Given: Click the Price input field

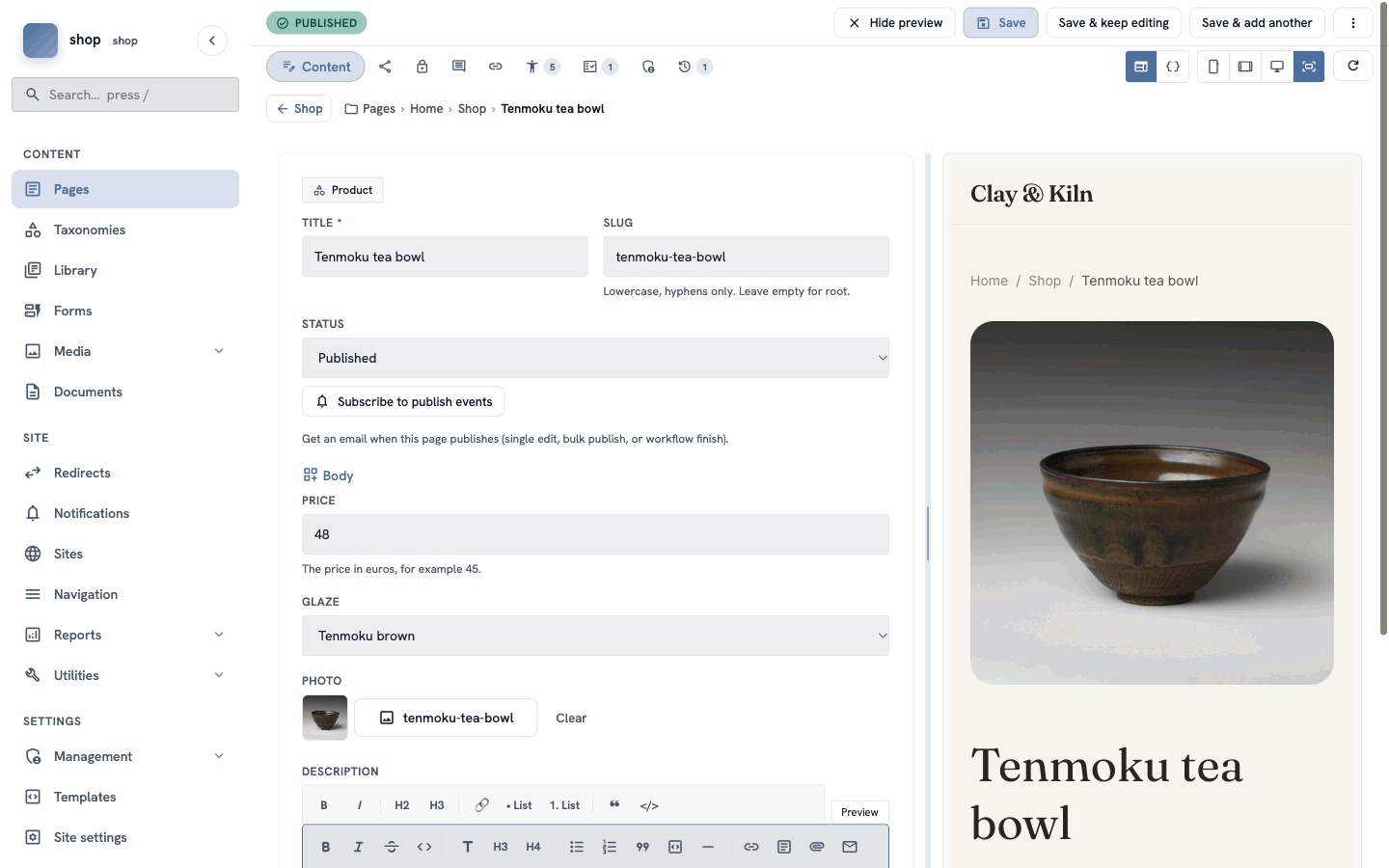Looking at the screenshot, I should (x=595, y=534).
